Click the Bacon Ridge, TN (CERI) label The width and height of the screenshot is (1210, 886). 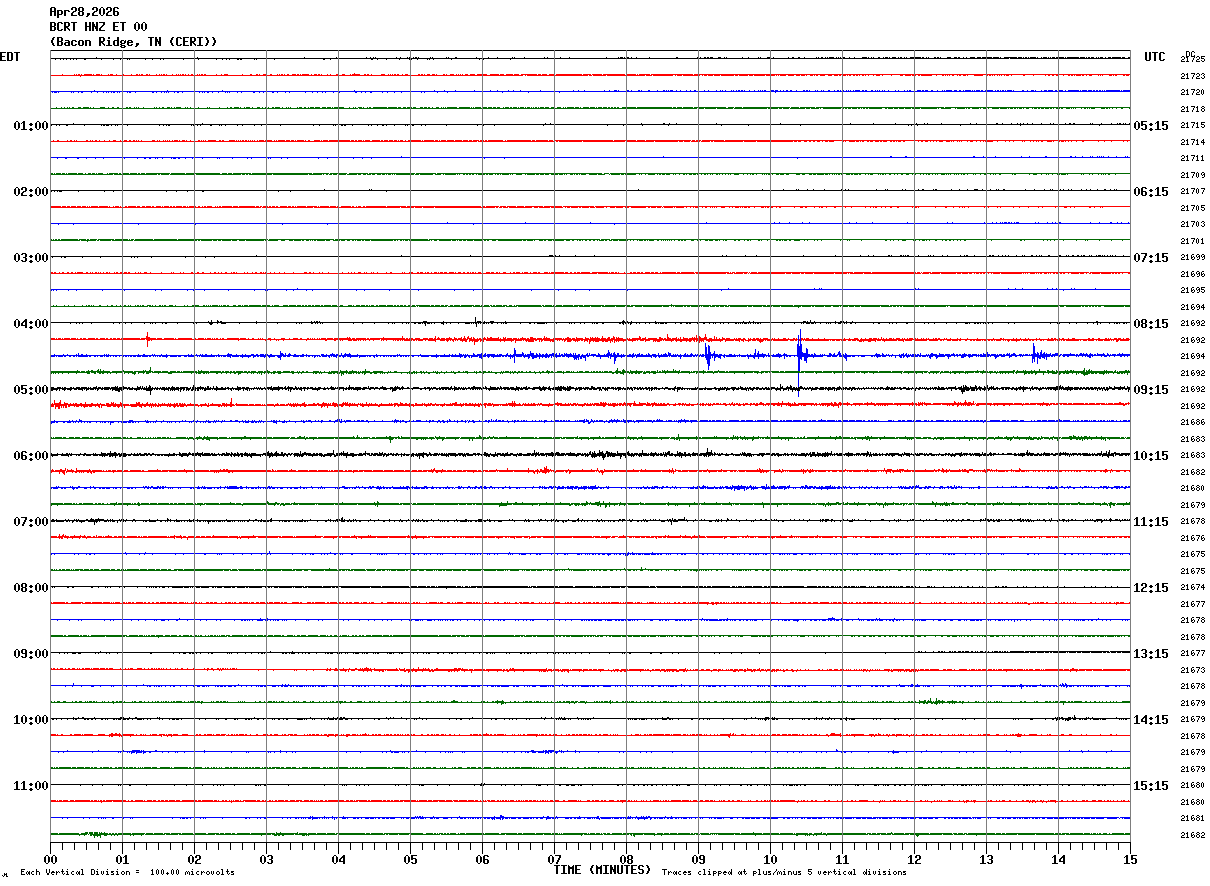pos(133,42)
